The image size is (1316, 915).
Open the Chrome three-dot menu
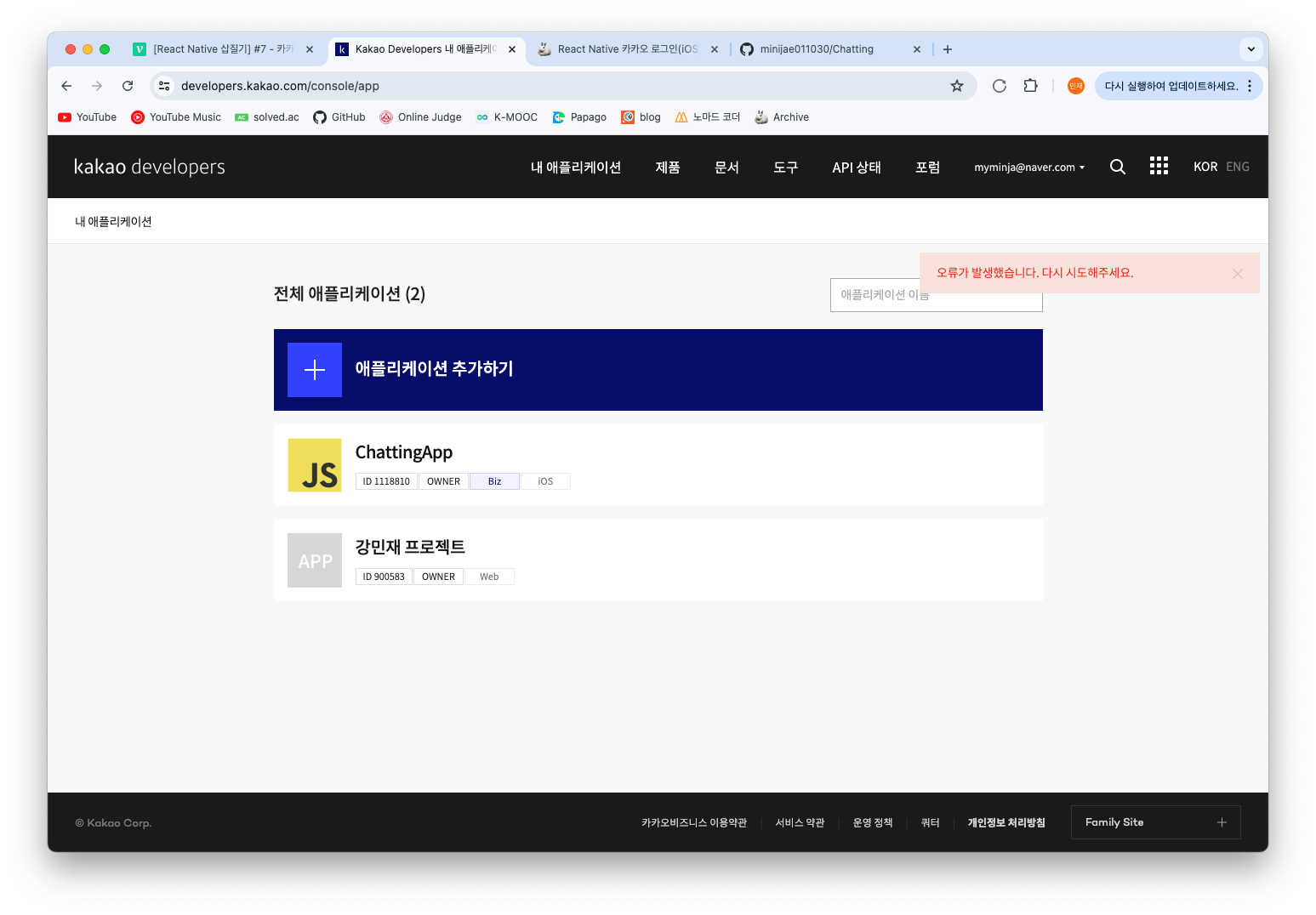pyautogui.click(x=1250, y=86)
